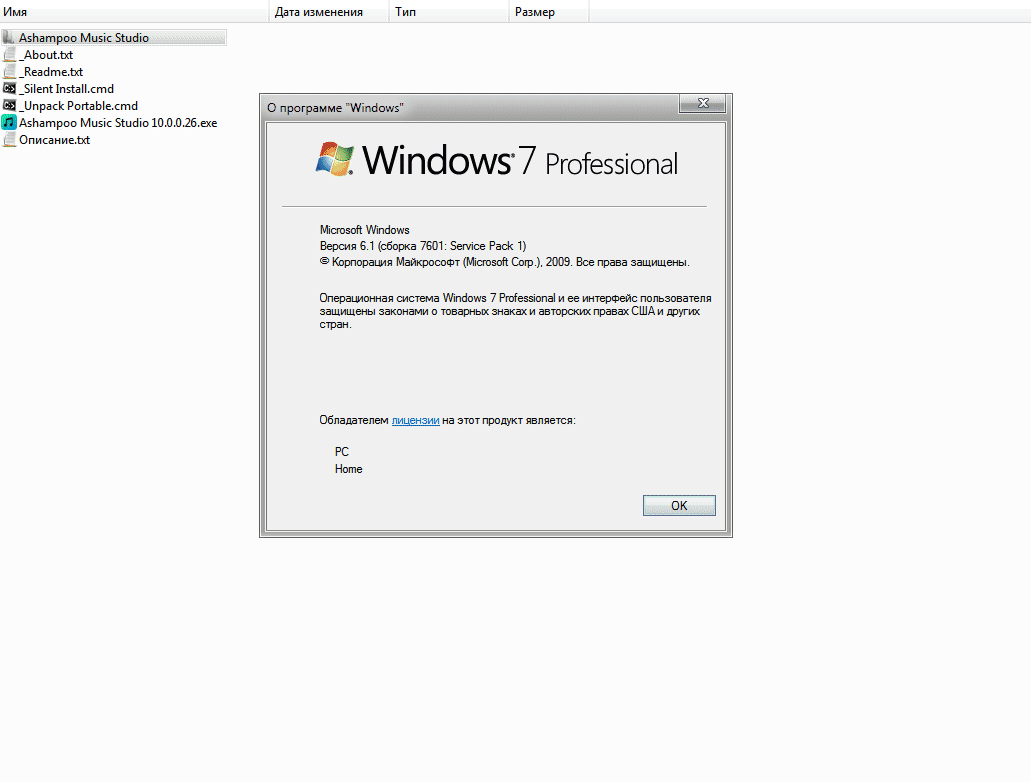Sort files by the Тип column header
The image size is (1031, 782).
[x=449, y=12]
